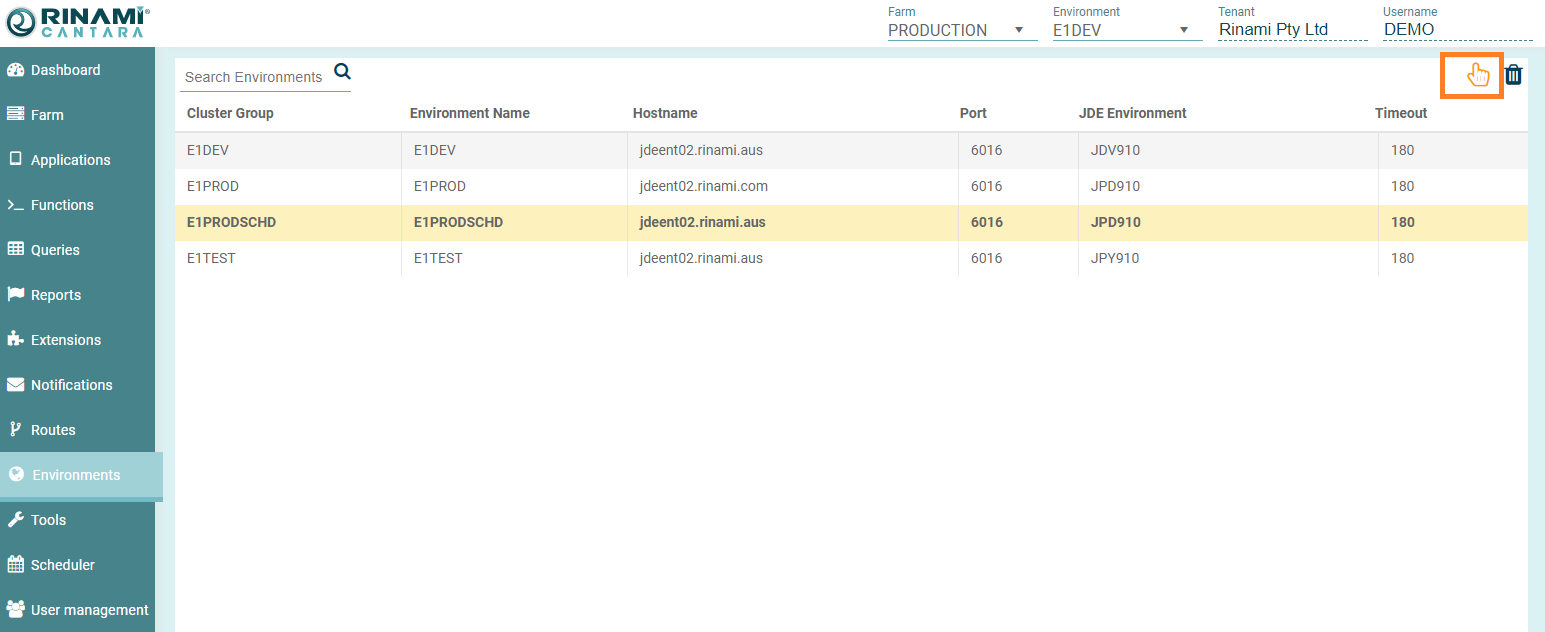The height and width of the screenshot is (632, 1545).
Task: Click the Notifications envelope icon
Action: click(15, 385)
